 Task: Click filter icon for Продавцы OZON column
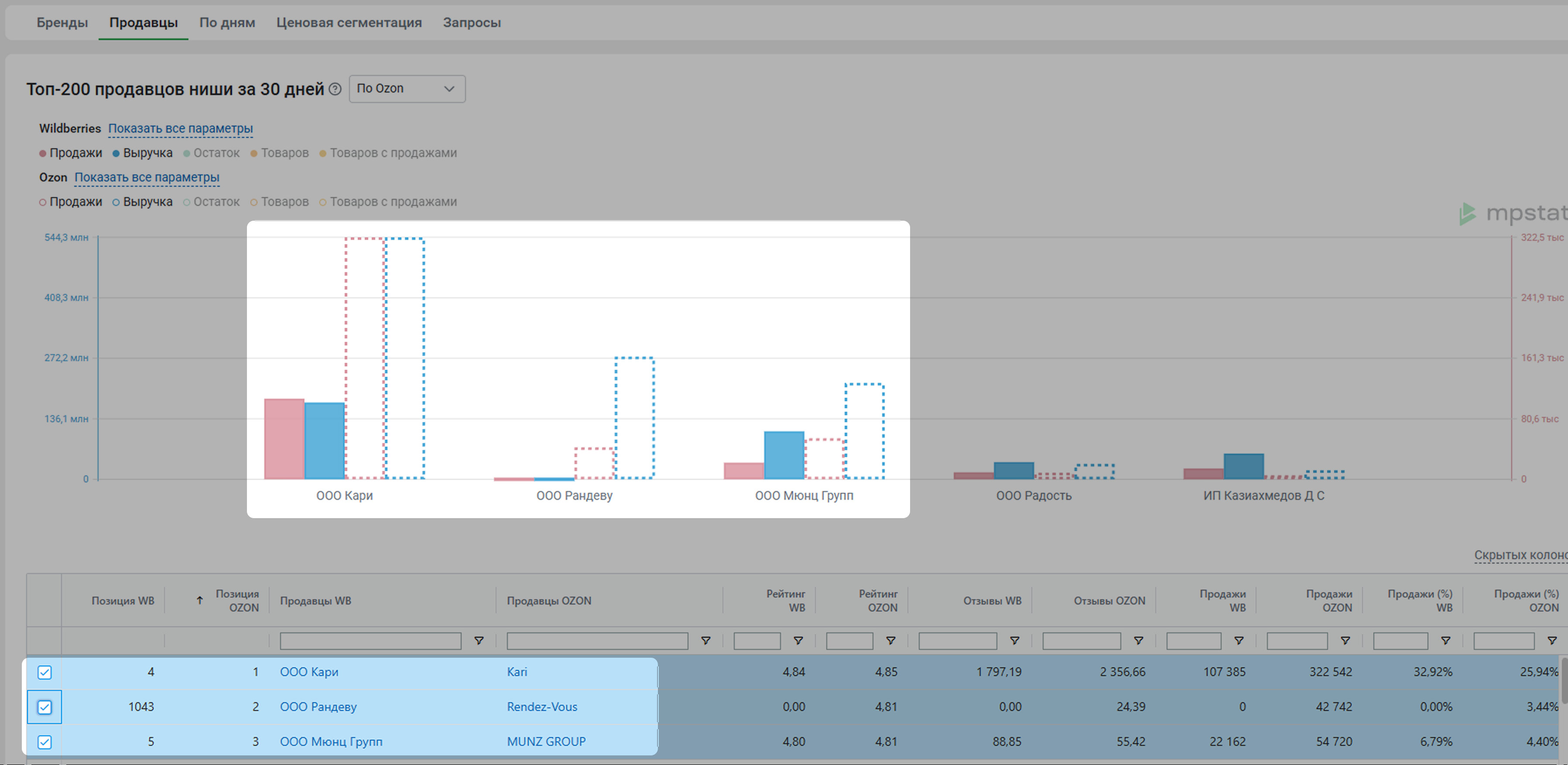coord(706,640)
